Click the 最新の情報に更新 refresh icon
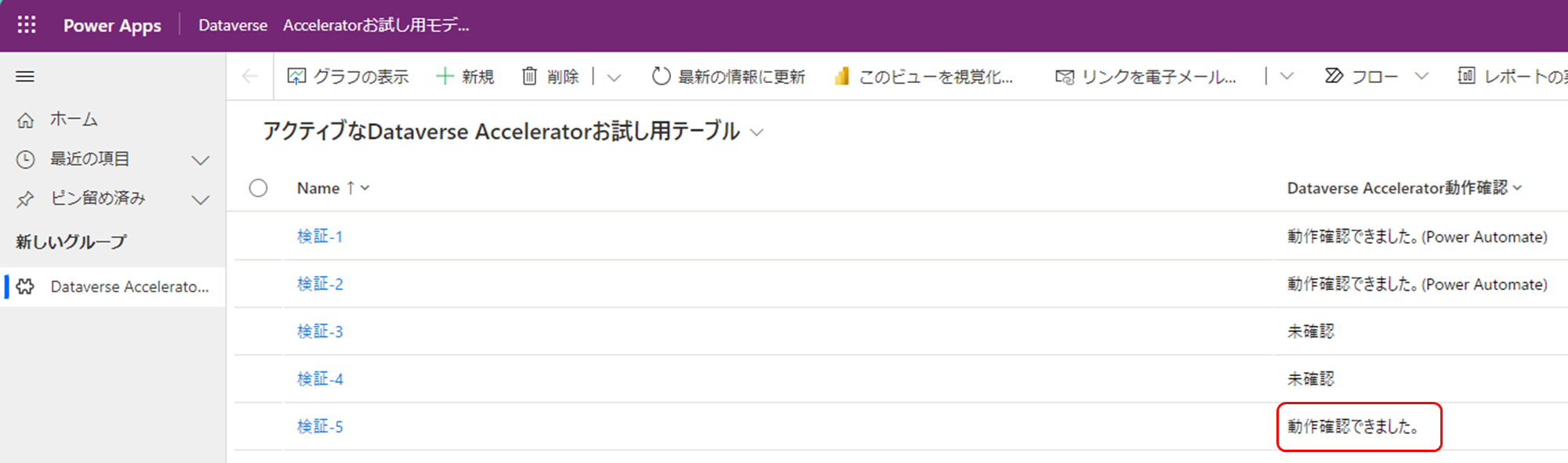Viewport: 1568px width, 463px height. [661, 76]
